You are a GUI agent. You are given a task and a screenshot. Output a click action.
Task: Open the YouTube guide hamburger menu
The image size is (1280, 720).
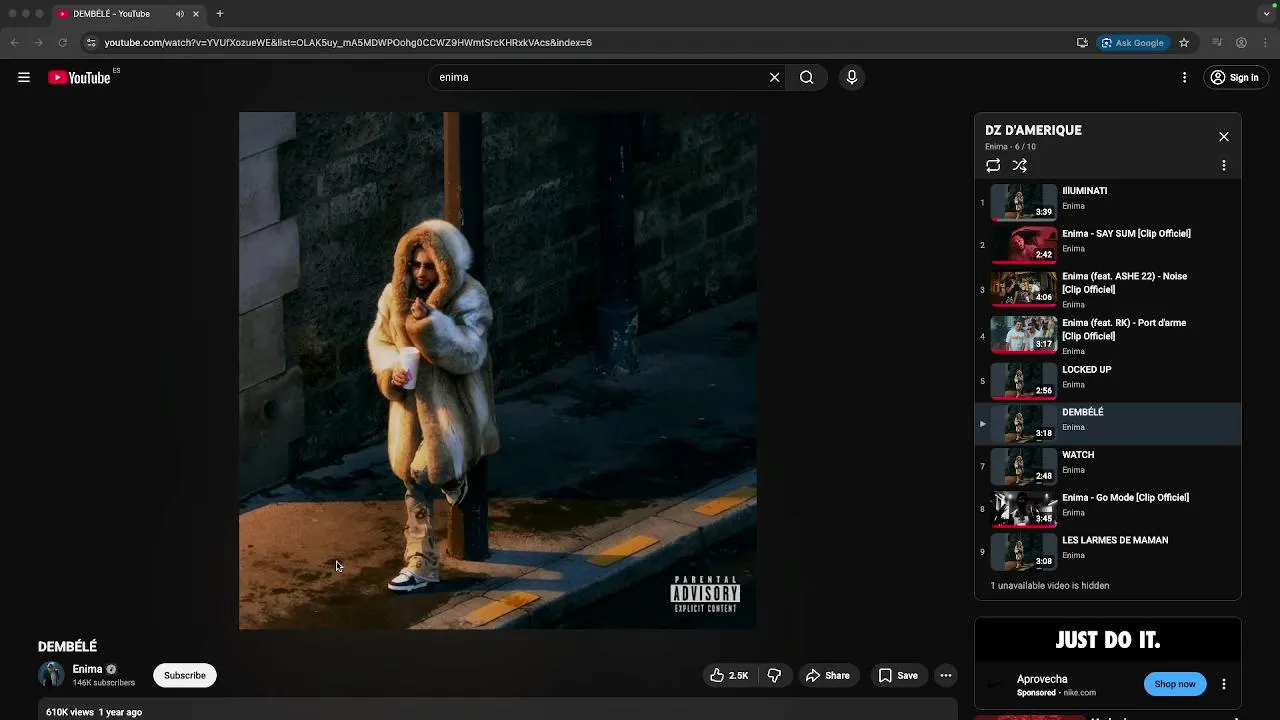coord(24,77)
